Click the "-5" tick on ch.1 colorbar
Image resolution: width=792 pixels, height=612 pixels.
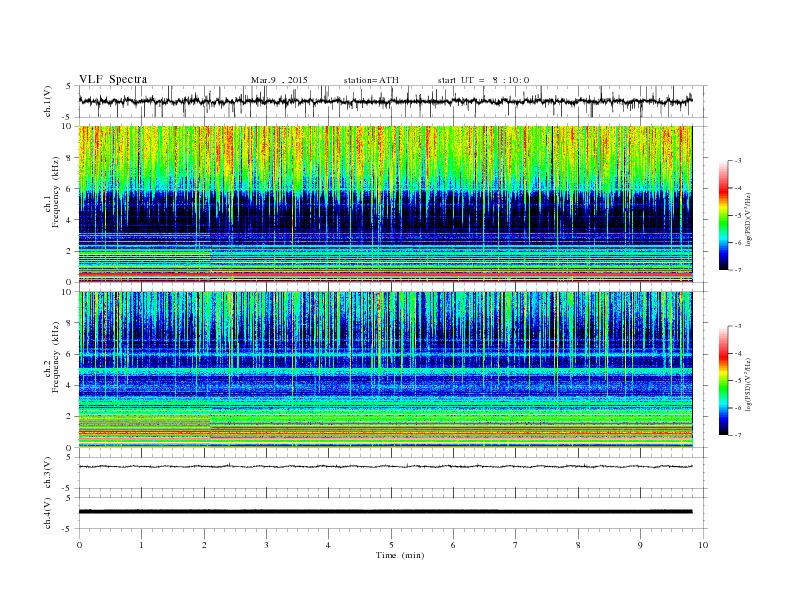point(738,216)
